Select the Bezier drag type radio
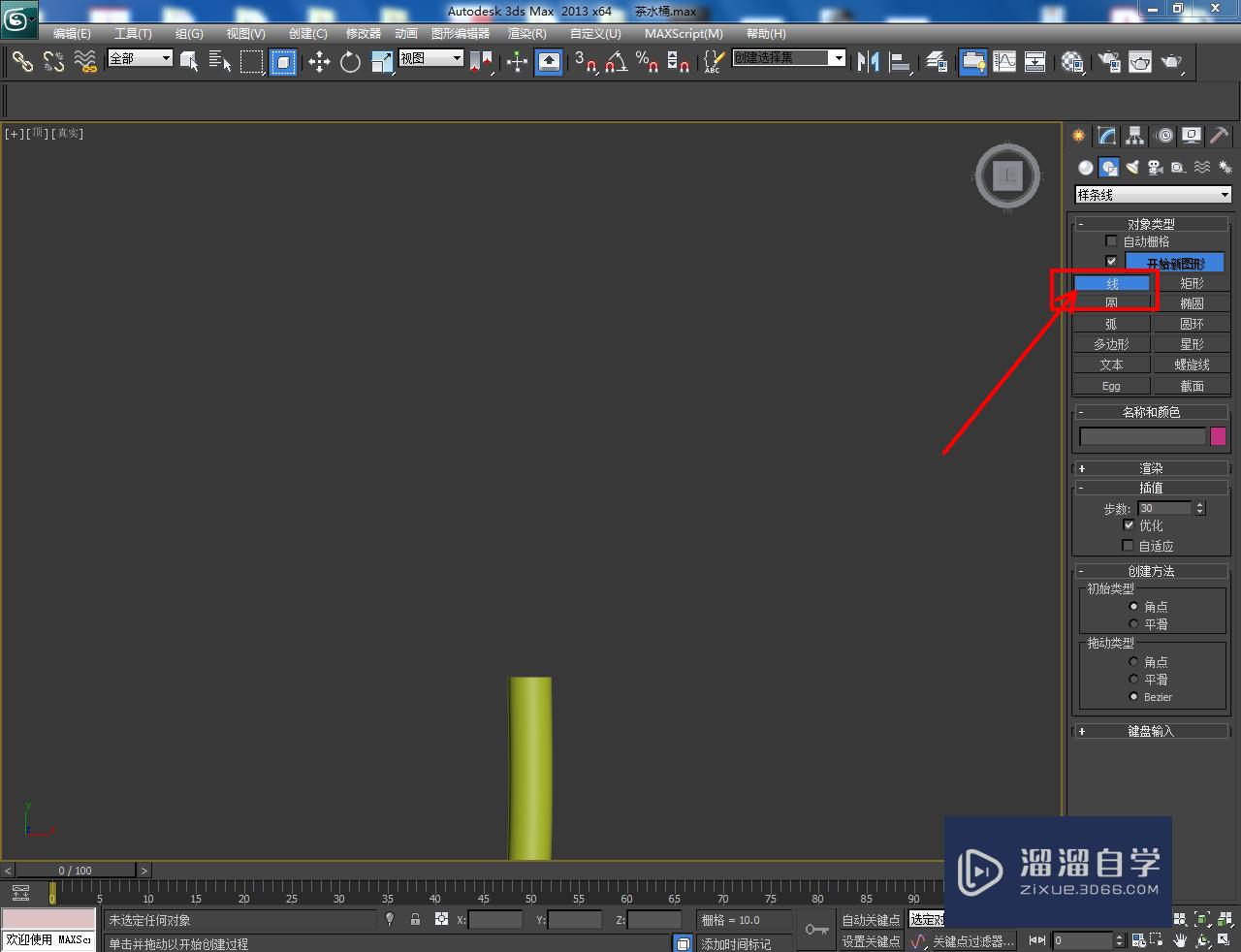1241x952 pixels. pyautogui.click(x=1133, y=696)
